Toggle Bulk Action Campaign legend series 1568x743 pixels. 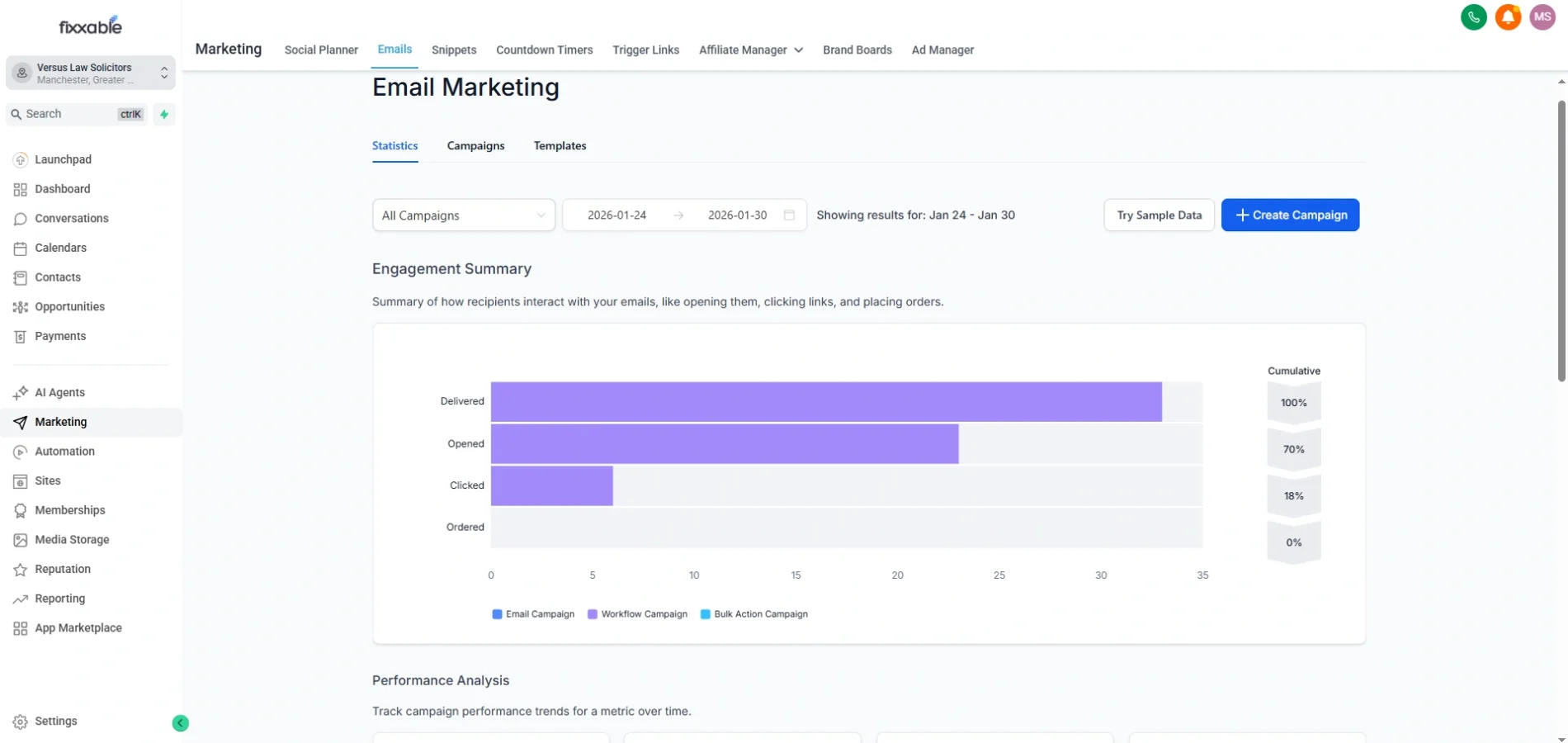click(753, 614)
